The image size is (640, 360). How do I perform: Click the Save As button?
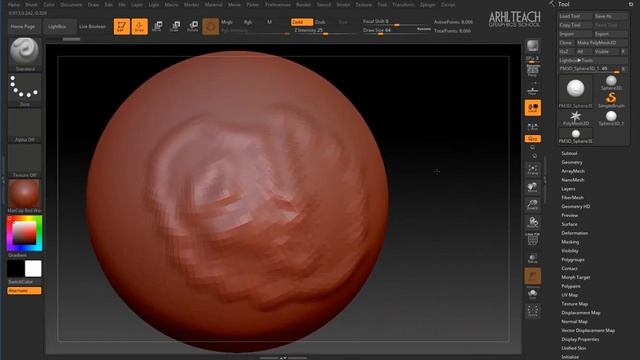click(x=610, y=16)
